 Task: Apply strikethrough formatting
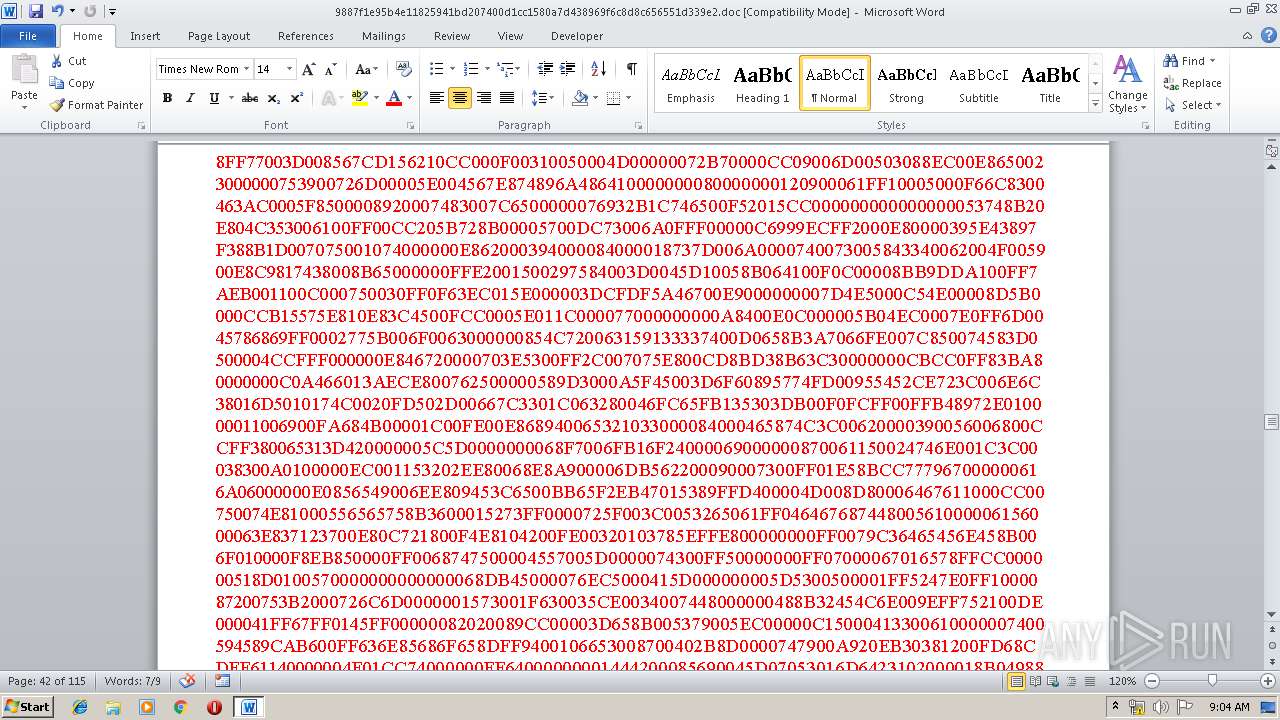250,98
